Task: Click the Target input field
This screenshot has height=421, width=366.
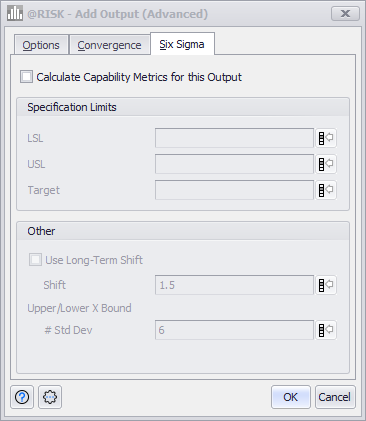Action: click(x=234, y=190)
